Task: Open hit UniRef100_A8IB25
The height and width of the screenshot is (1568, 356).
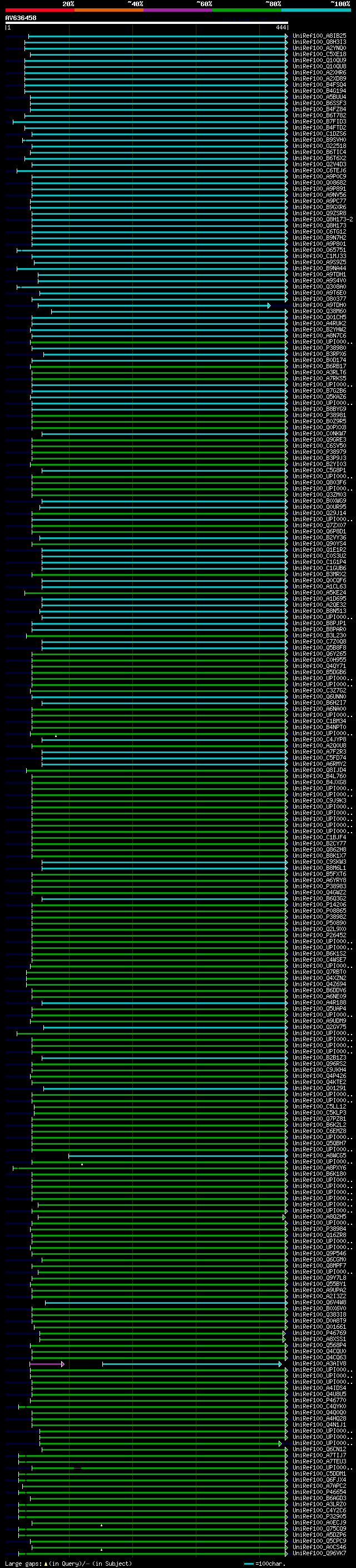Action: click(x=319, y=36)
